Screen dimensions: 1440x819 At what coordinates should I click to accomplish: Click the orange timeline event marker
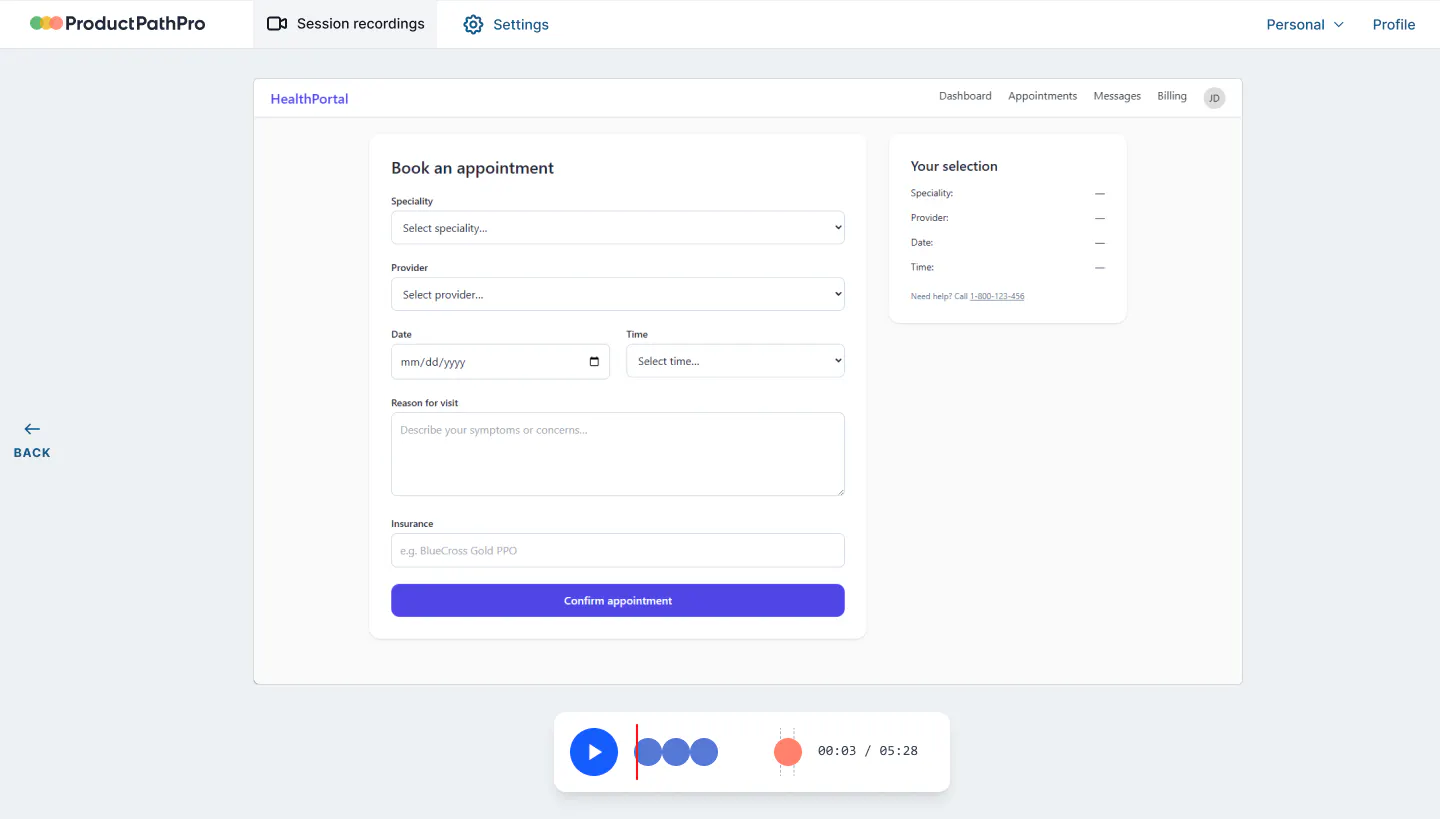coord(788,752)
